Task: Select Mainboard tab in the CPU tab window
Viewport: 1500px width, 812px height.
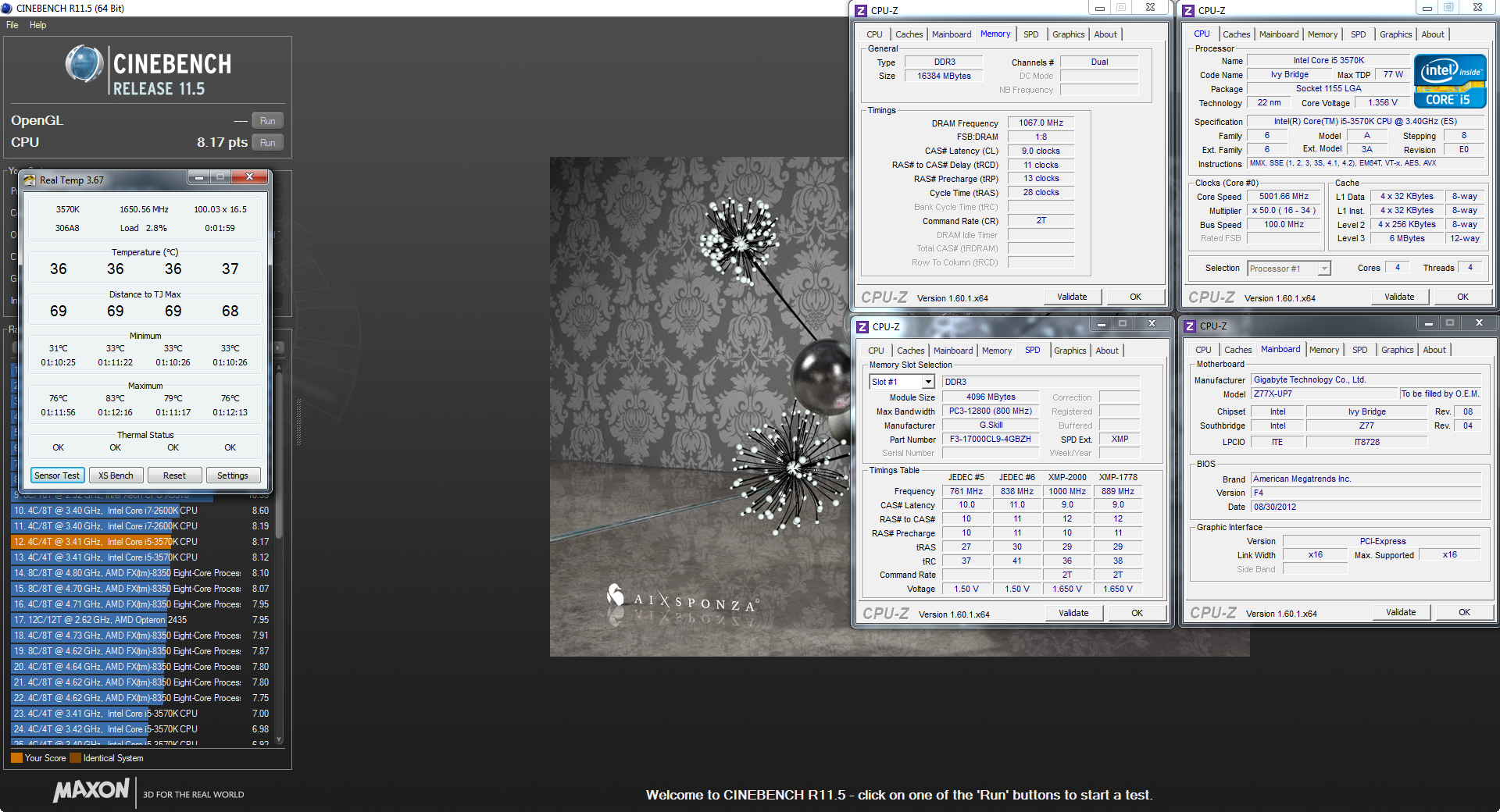Action: click(1278, 34)
